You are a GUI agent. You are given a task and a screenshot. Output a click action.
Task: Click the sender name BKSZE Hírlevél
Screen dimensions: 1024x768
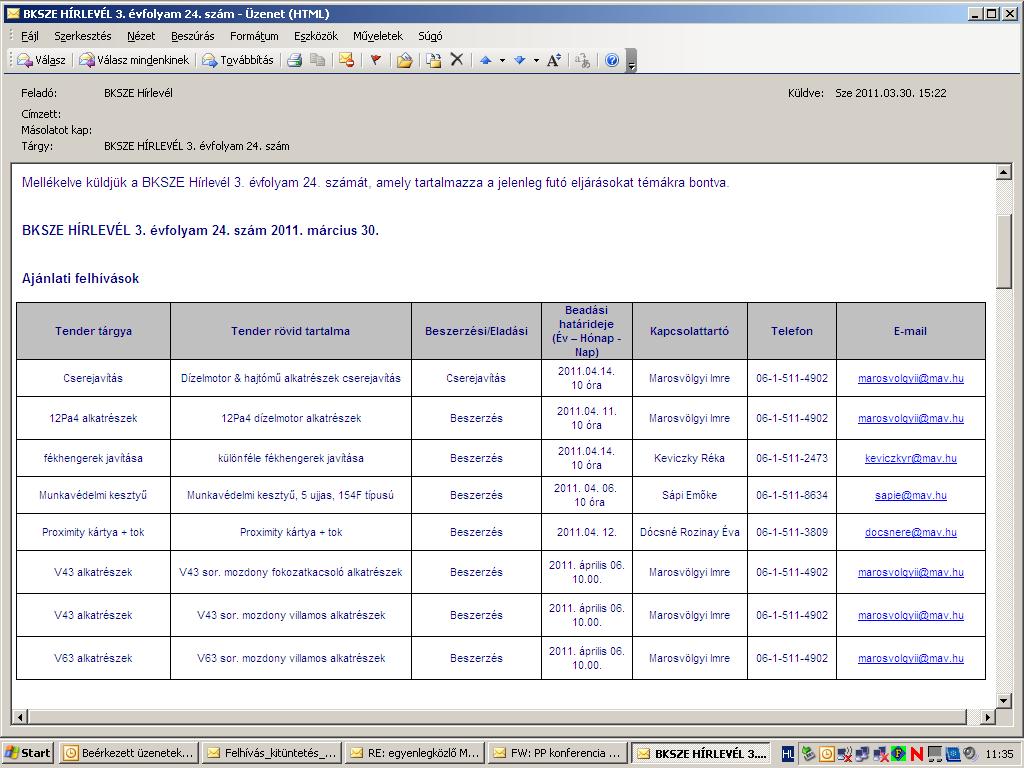pos(138,93)
